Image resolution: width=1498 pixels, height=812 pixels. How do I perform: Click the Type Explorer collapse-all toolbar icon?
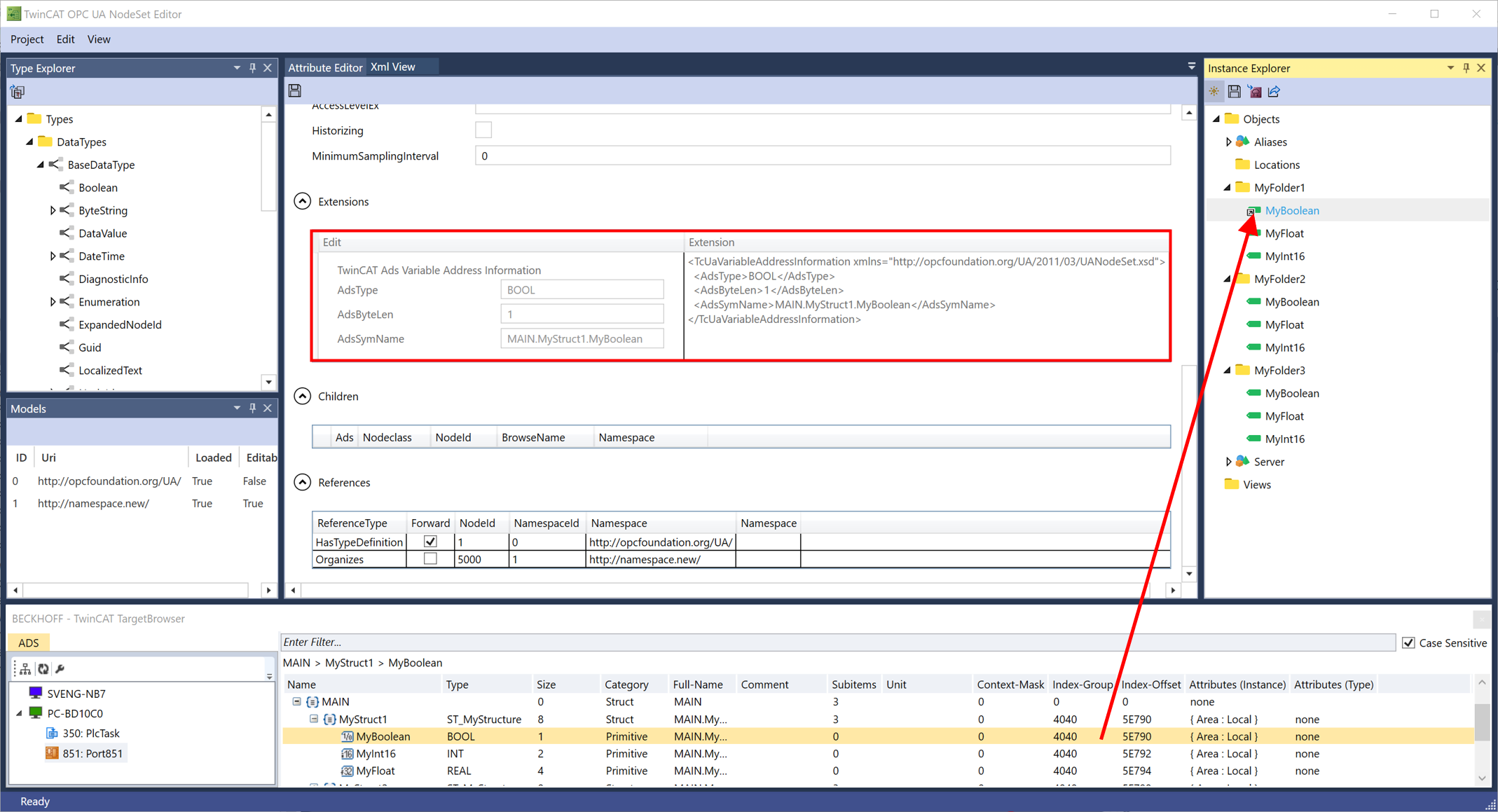[x=18, y=92]
